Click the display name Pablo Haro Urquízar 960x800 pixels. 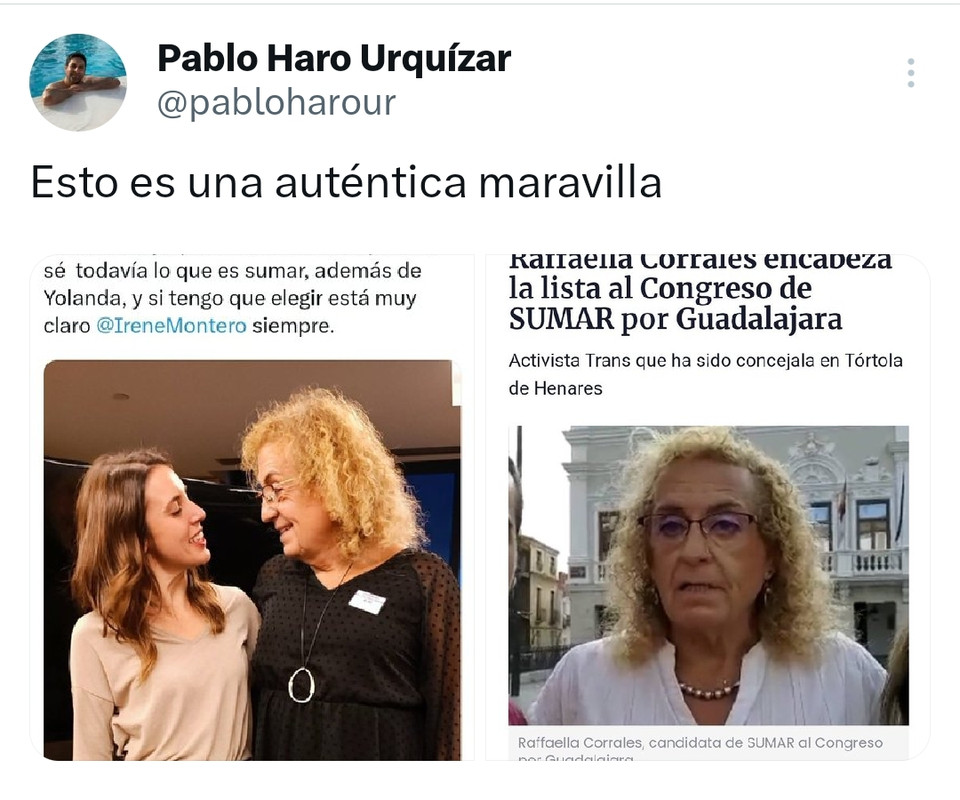click(334, 59)
